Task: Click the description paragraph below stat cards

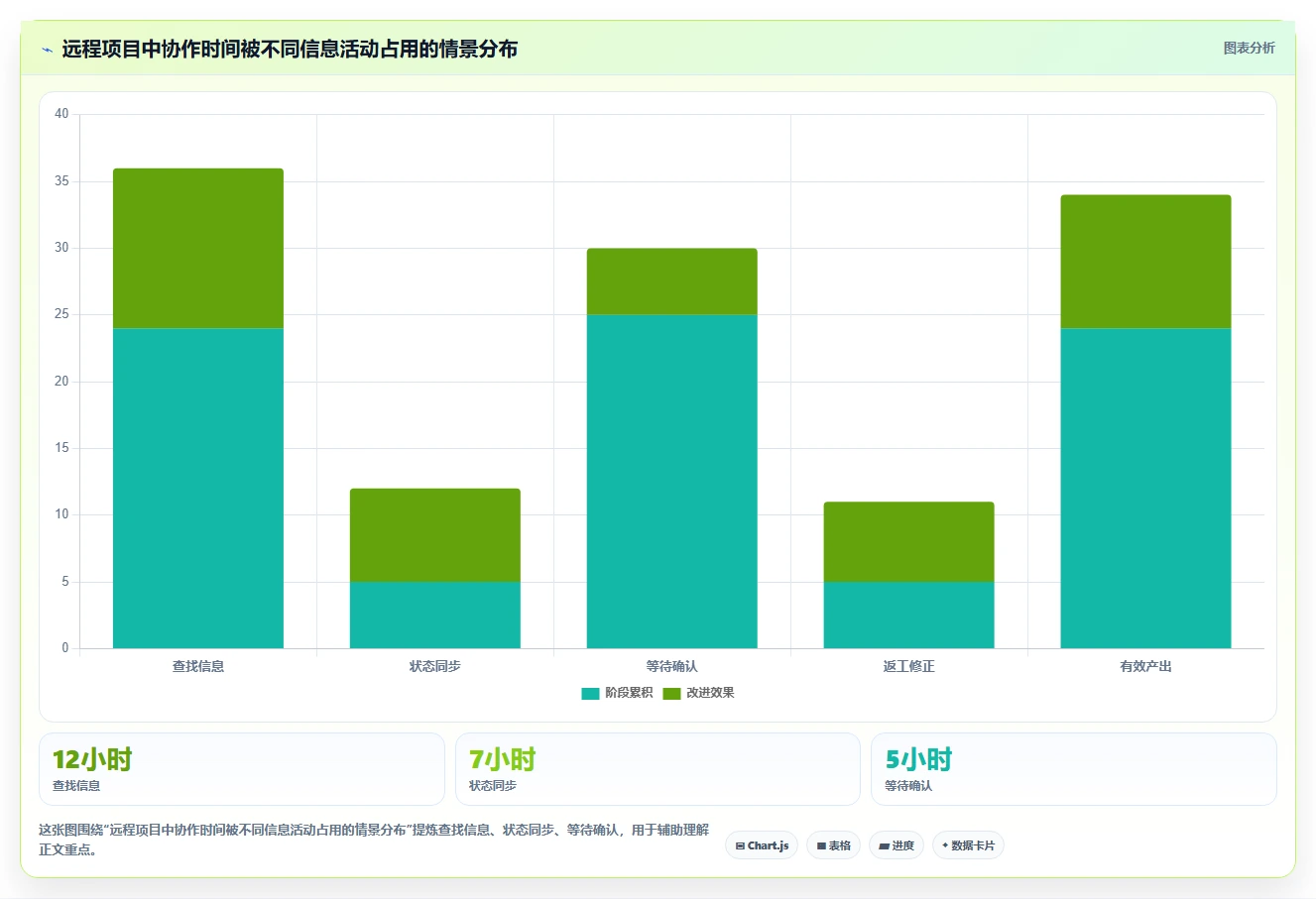Action: (374, 840)
